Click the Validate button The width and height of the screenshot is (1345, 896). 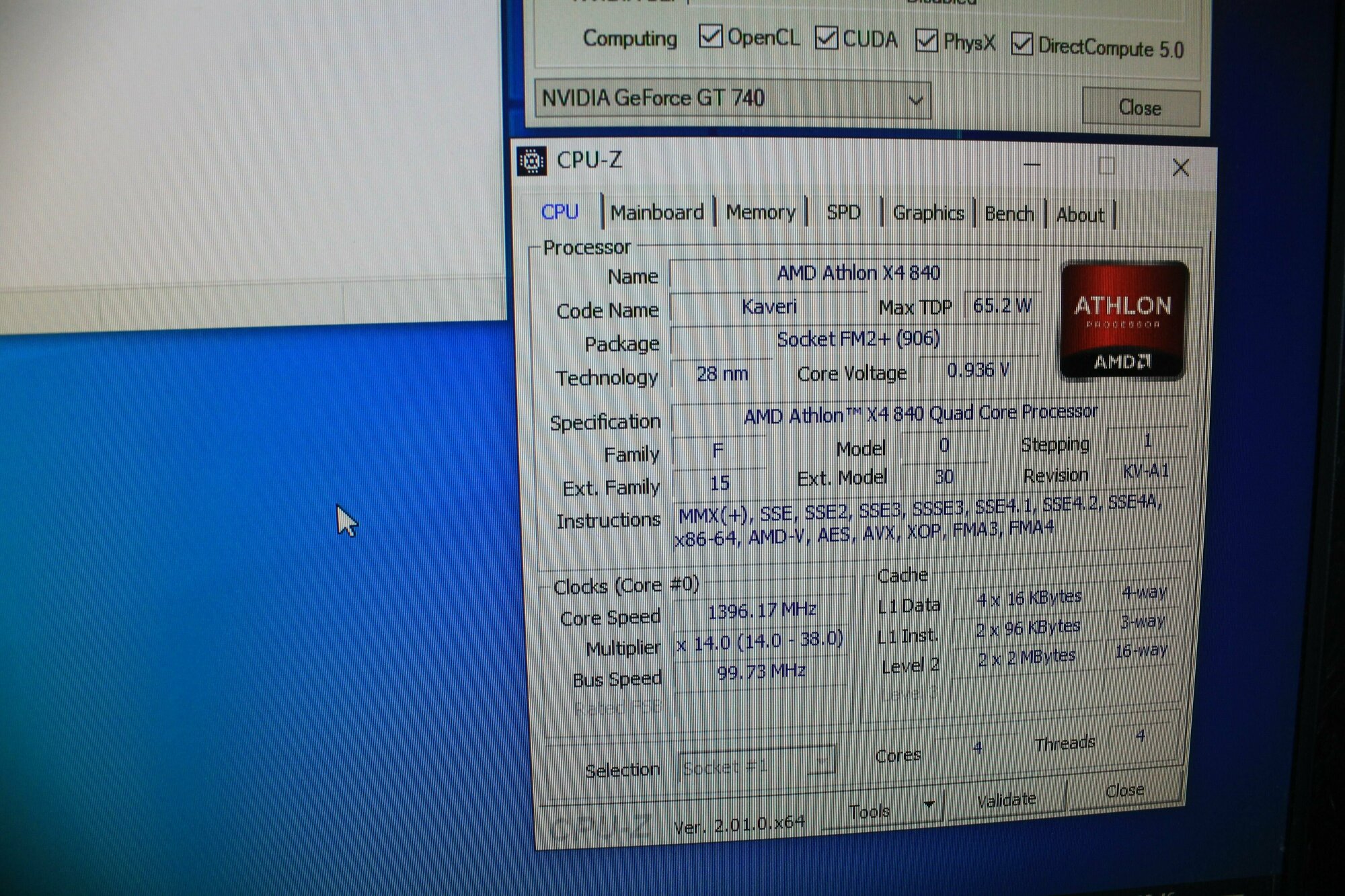coord(1006,799)
